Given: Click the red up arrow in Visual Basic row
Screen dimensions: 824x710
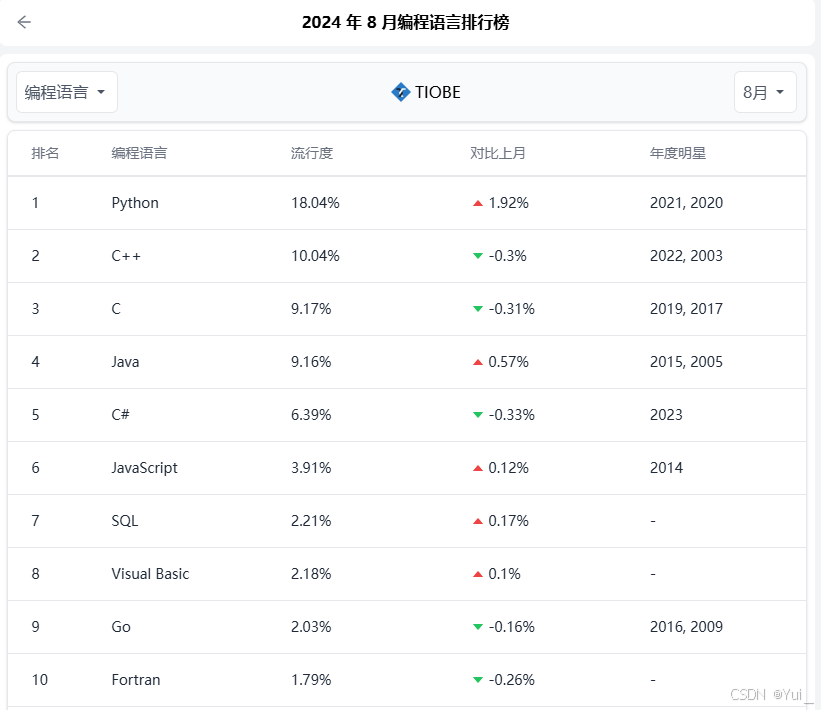Looking at the screenshot, I should 478,574.
